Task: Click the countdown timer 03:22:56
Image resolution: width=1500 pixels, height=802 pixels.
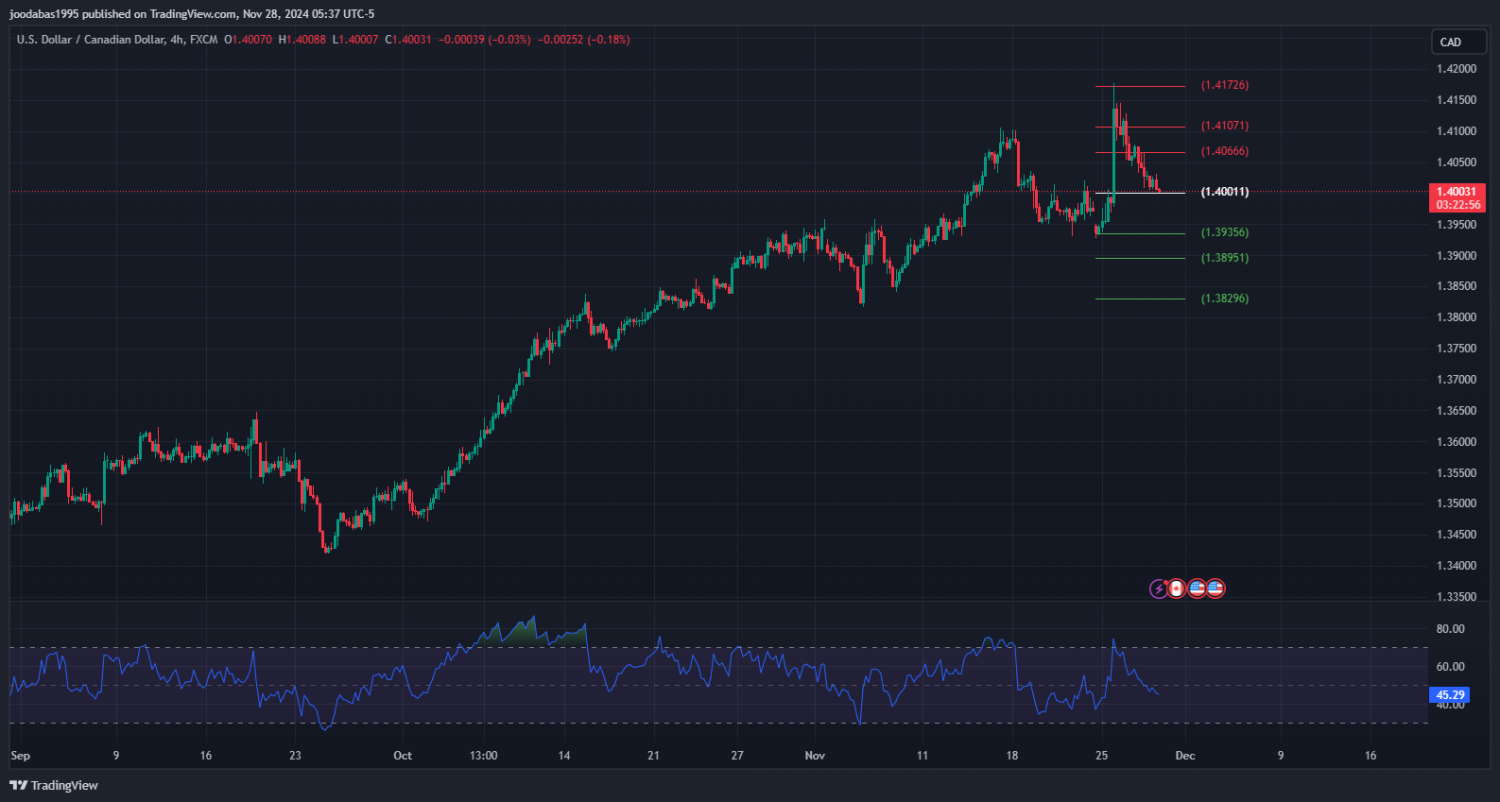Action: tap(1457, 205)
